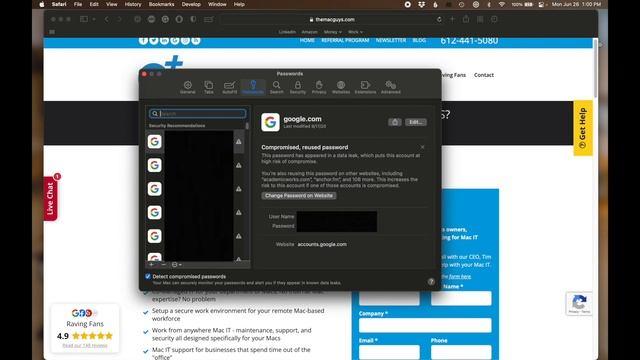Open the Develop menu
The width and height of the screenshot is (640, 360).
(x=191, y=4)
